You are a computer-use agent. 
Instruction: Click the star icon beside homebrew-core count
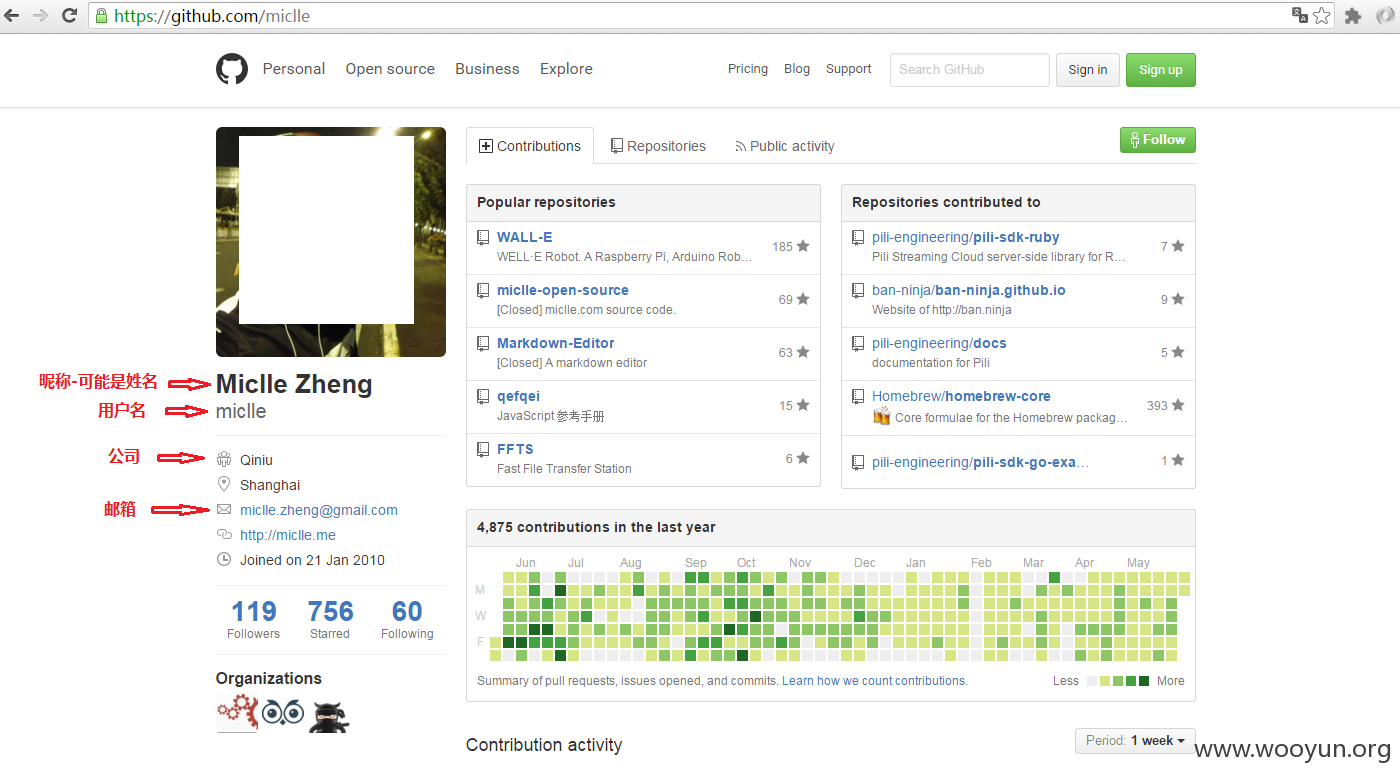[1178, 405]
